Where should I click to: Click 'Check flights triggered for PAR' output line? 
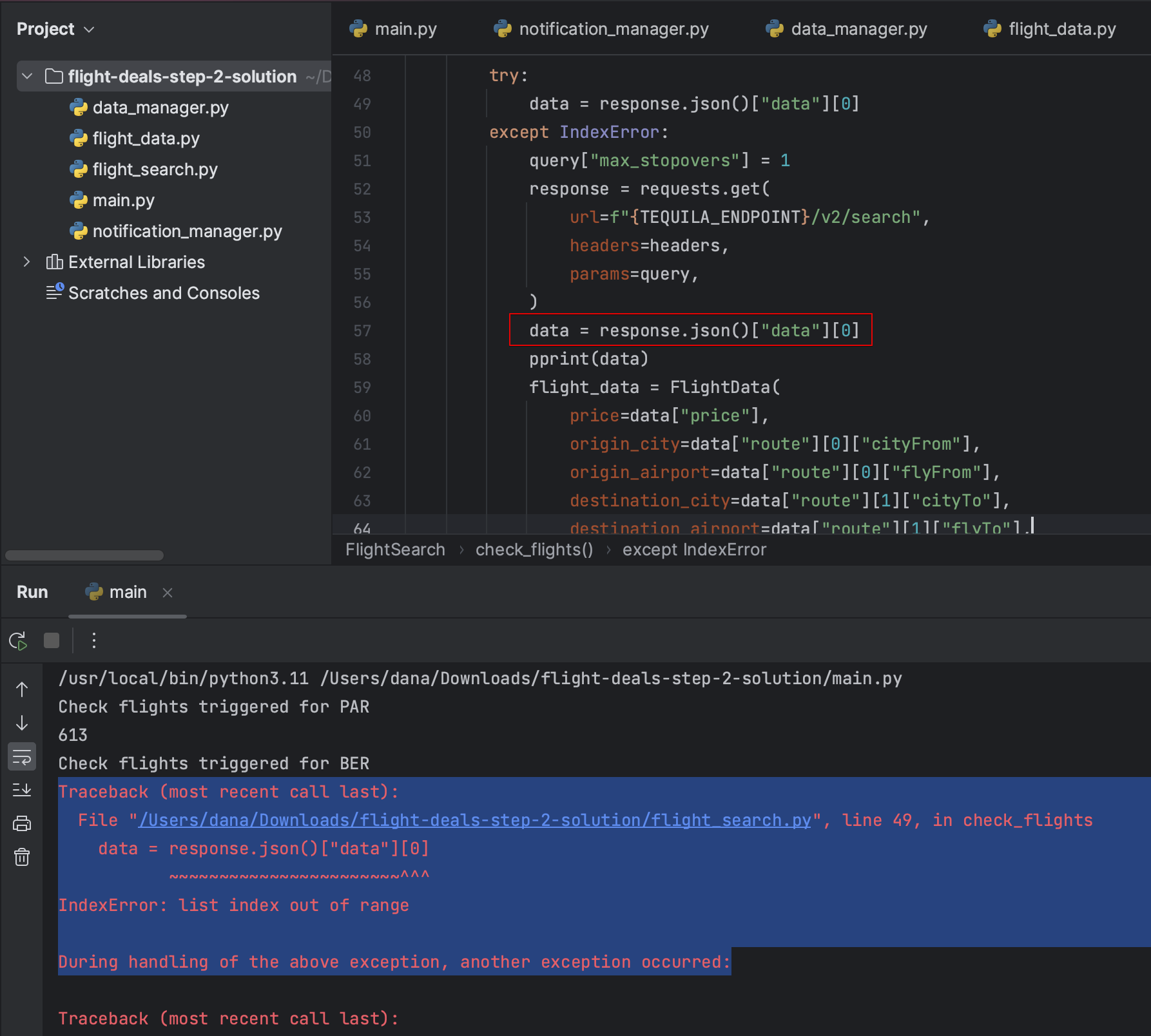(x=213, y=707)
